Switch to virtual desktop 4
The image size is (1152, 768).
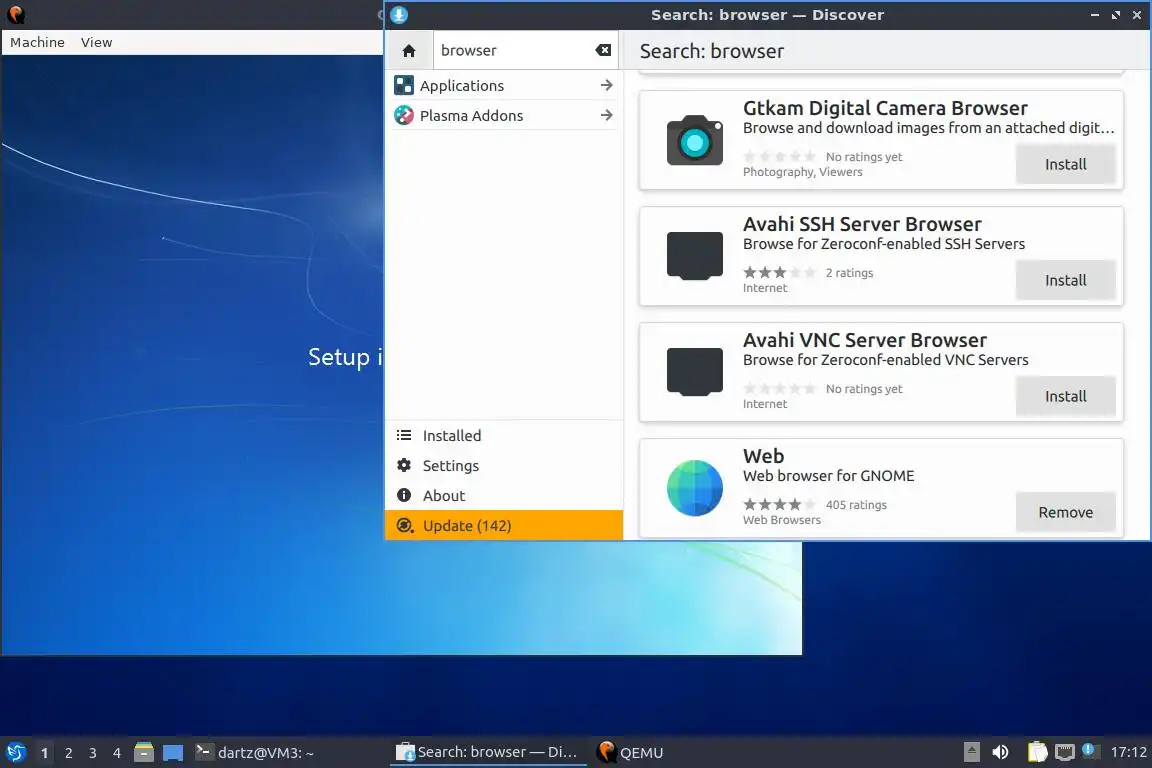[117, 753]
